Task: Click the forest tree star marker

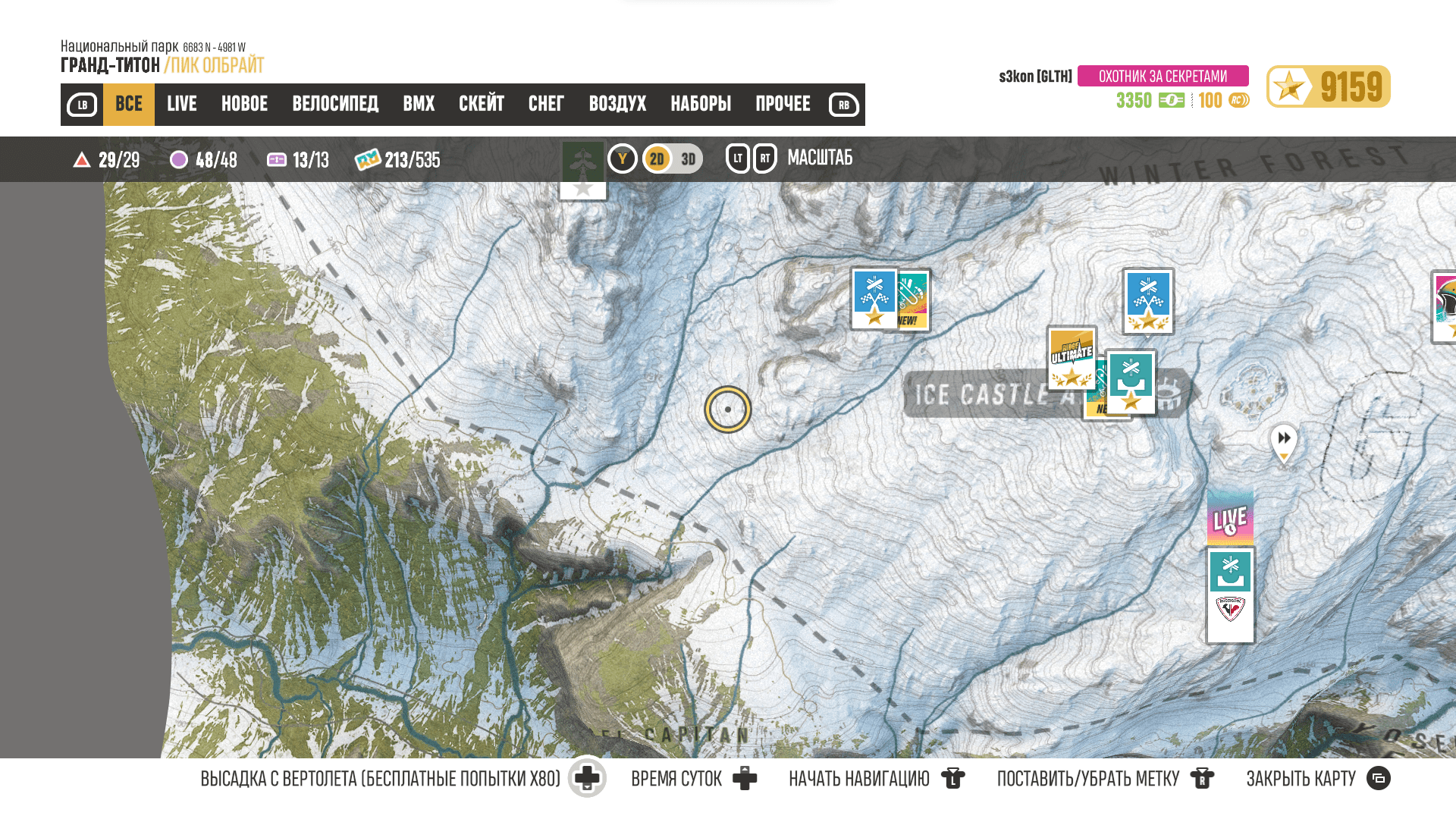Action: pyautogui.click(x=582, y=170)
